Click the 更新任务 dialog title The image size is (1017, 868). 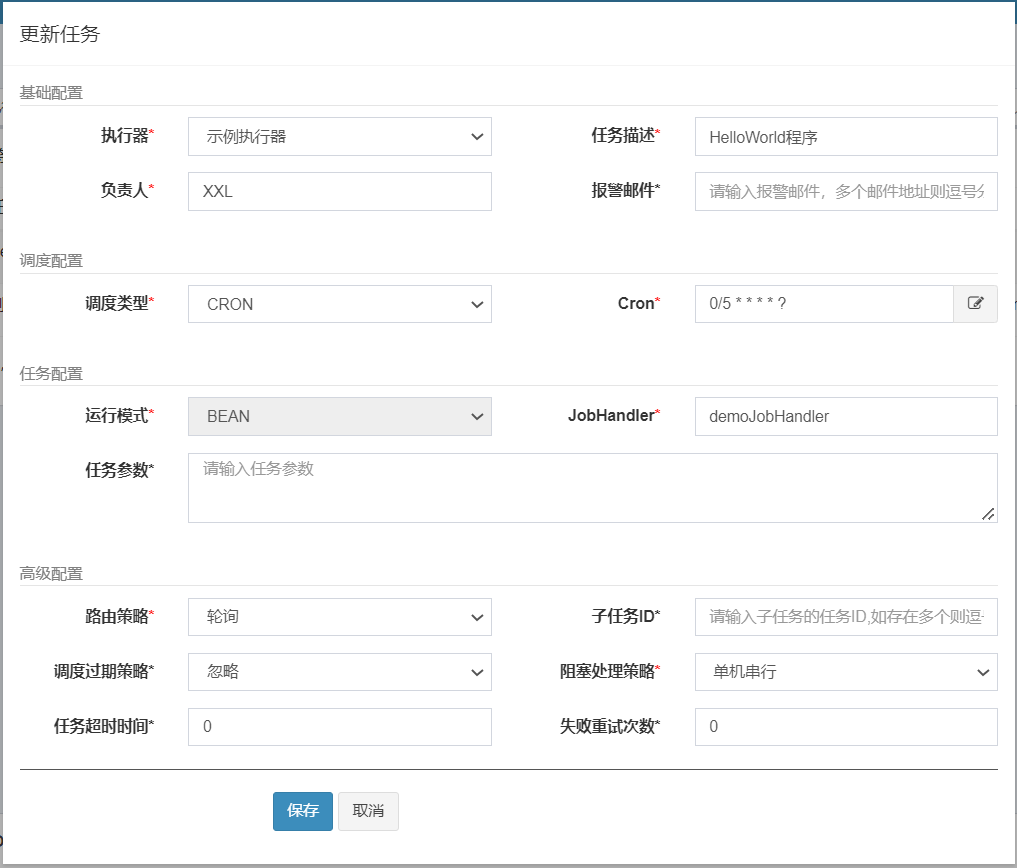click(60, 34)
